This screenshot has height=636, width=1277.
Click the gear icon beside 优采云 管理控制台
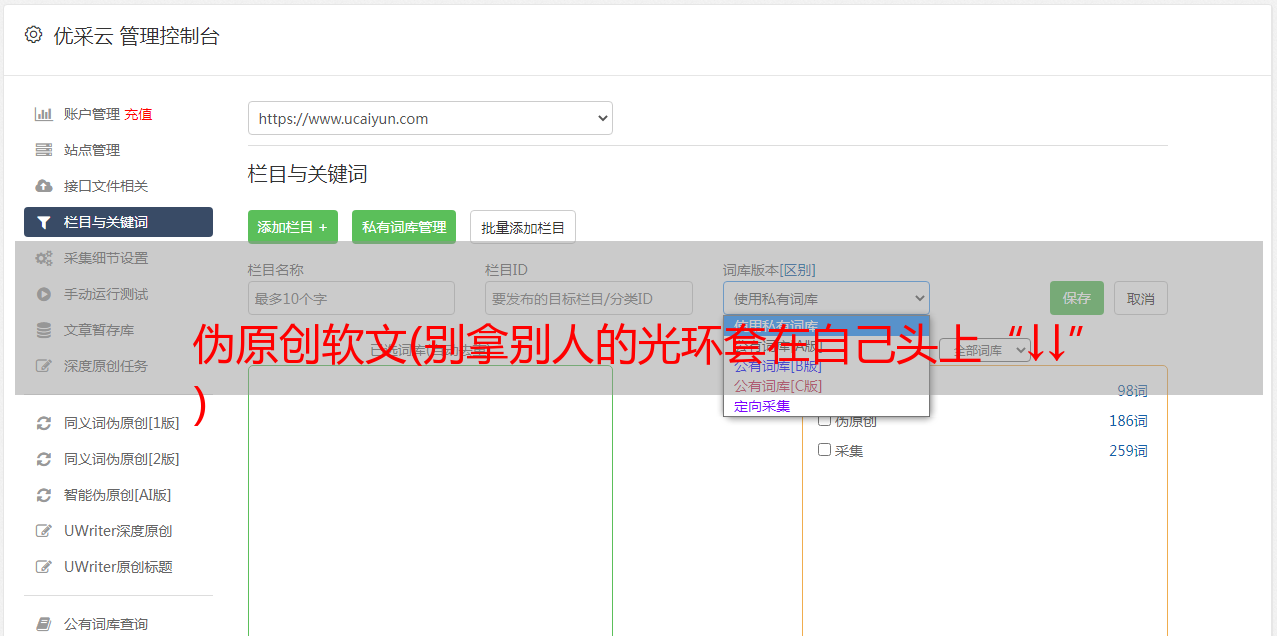(33, 35)
